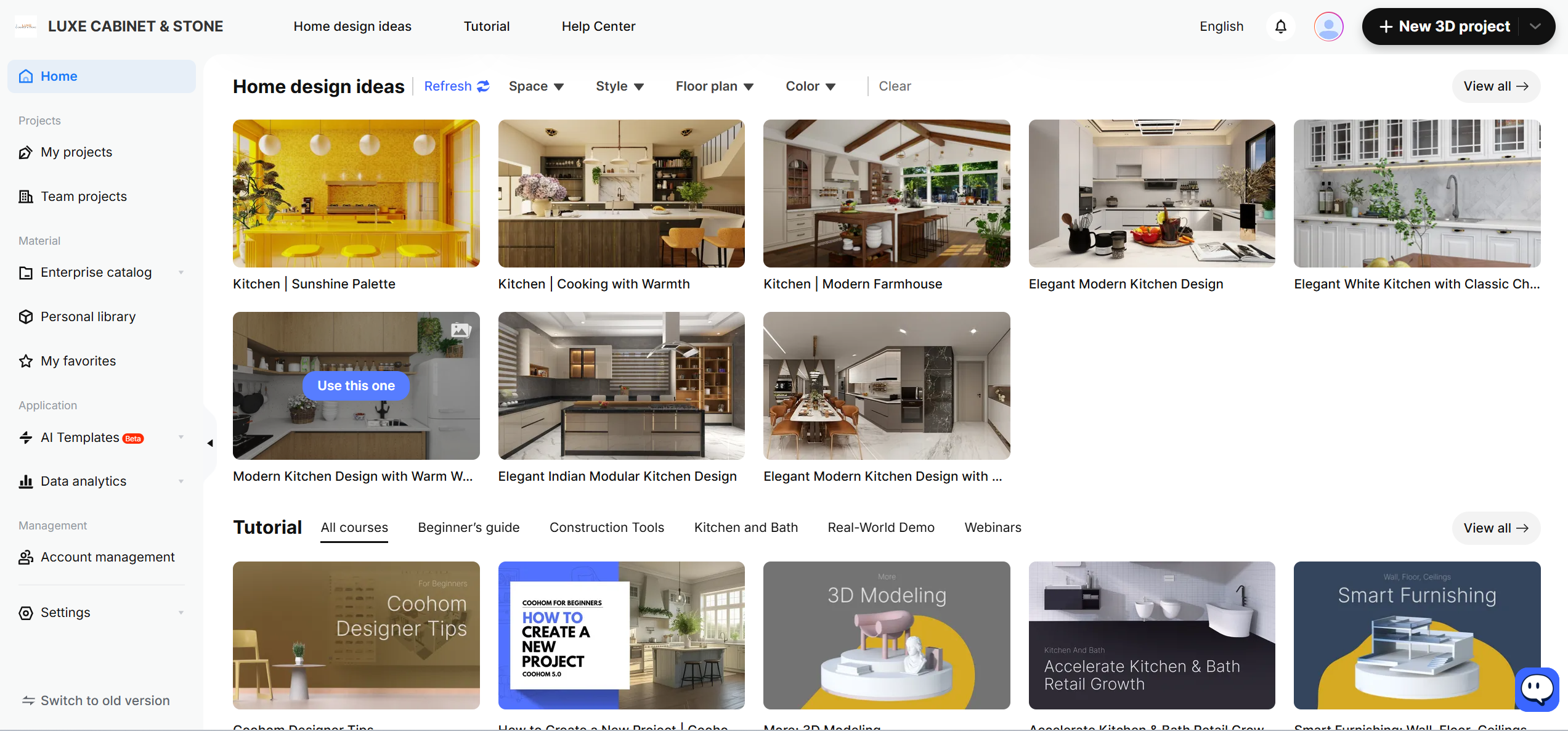Expand the Space filter dropdown
Image resolution: width=1568 pixels, height=731 pixels.
536,86
